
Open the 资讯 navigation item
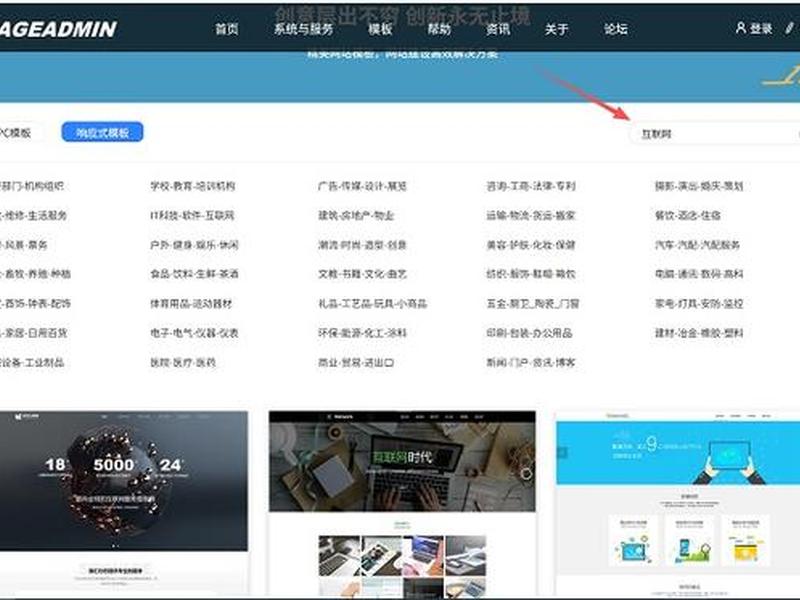pyautogui.click(x=497, y=29)
